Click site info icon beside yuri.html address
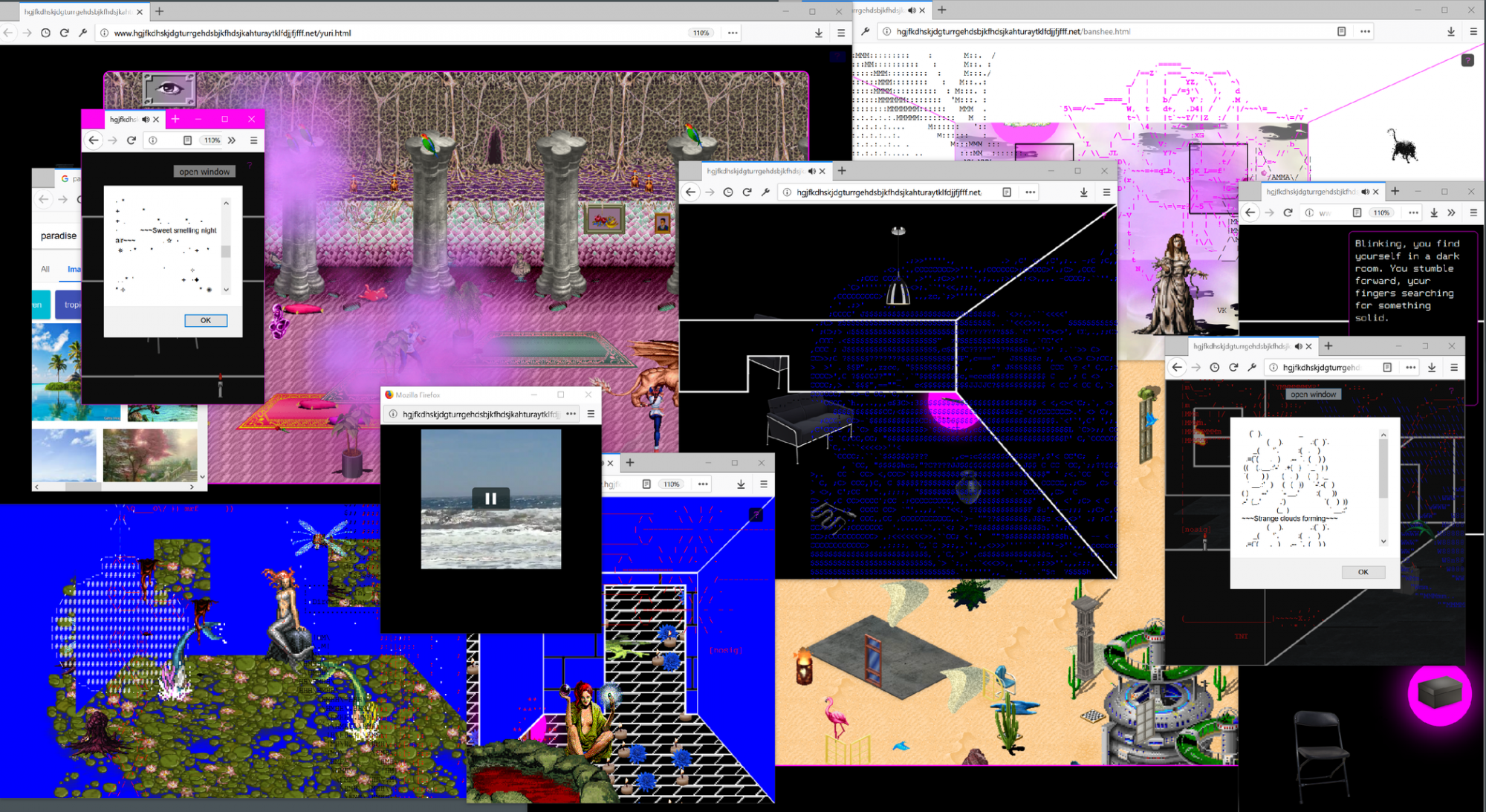The width and height of the screenshot is (1486, 812). (105, 33)
